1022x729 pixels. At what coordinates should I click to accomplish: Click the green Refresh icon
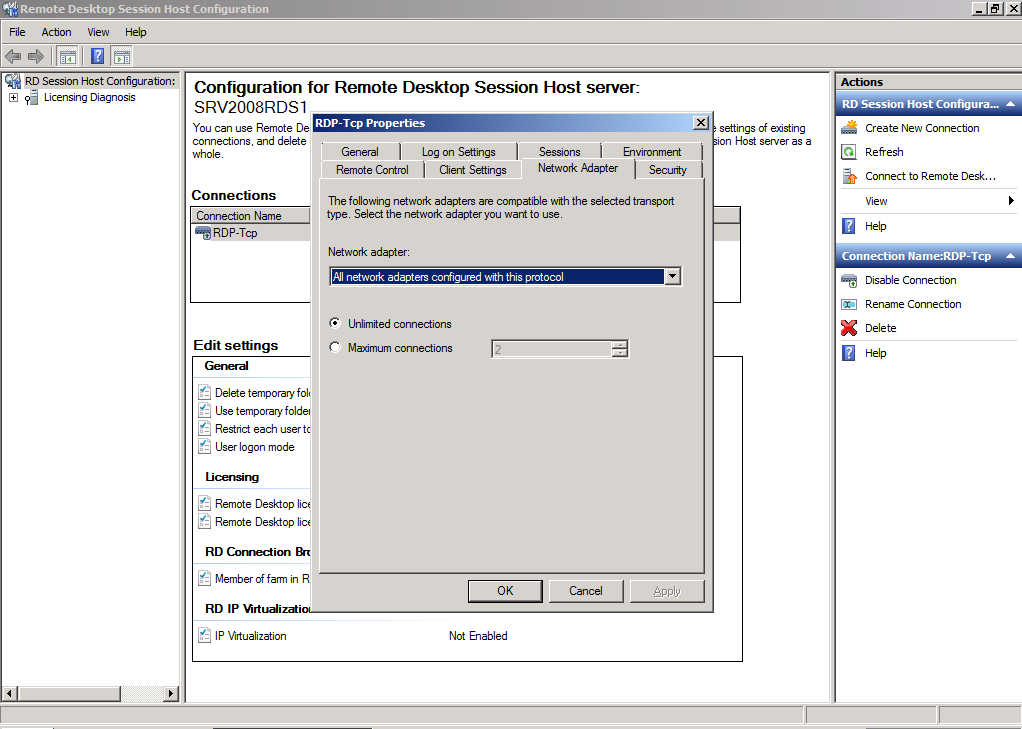pos(849,152)
